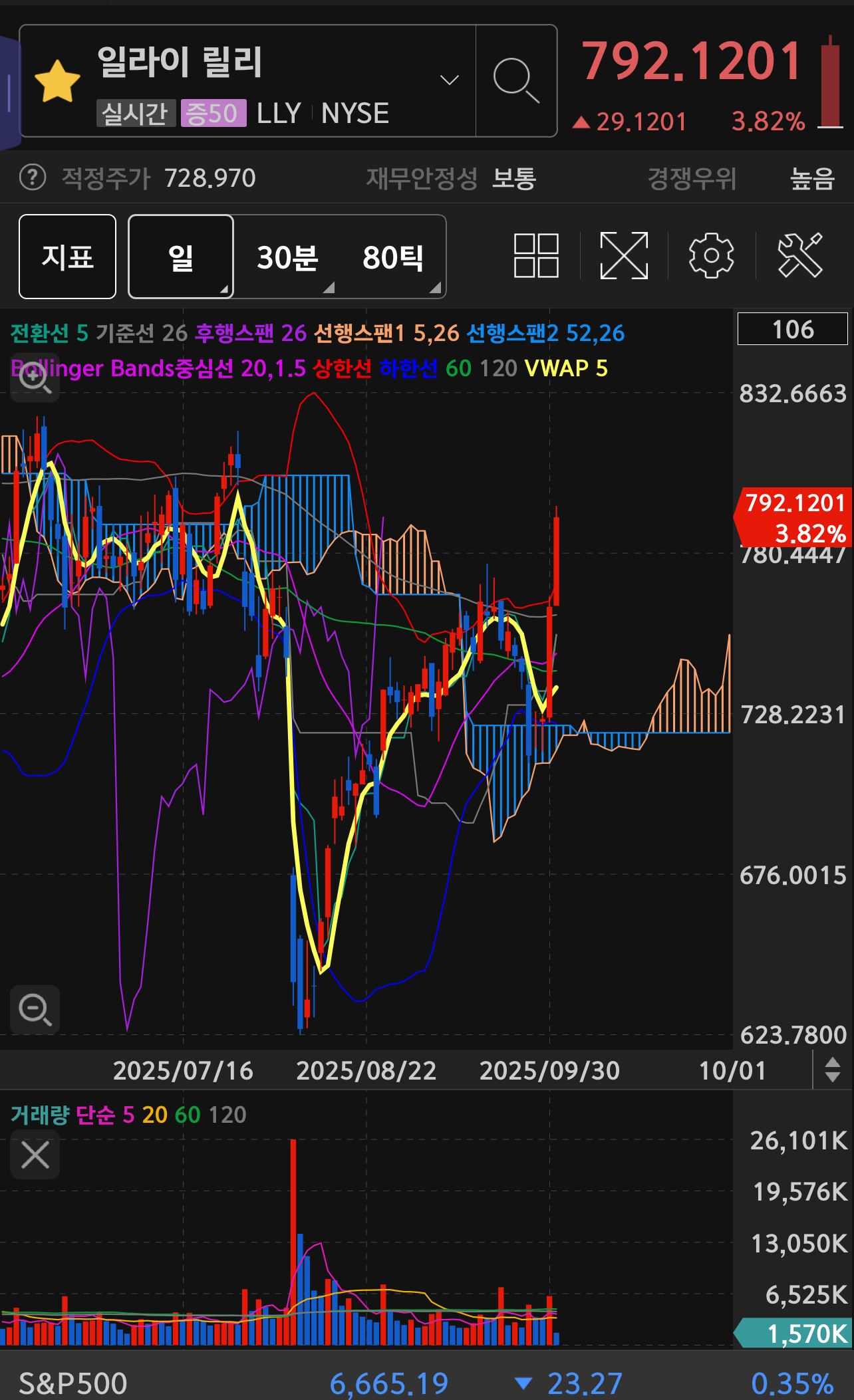Click the 29.1201 price change value
Screen dimensions: 854x1400
641,122
